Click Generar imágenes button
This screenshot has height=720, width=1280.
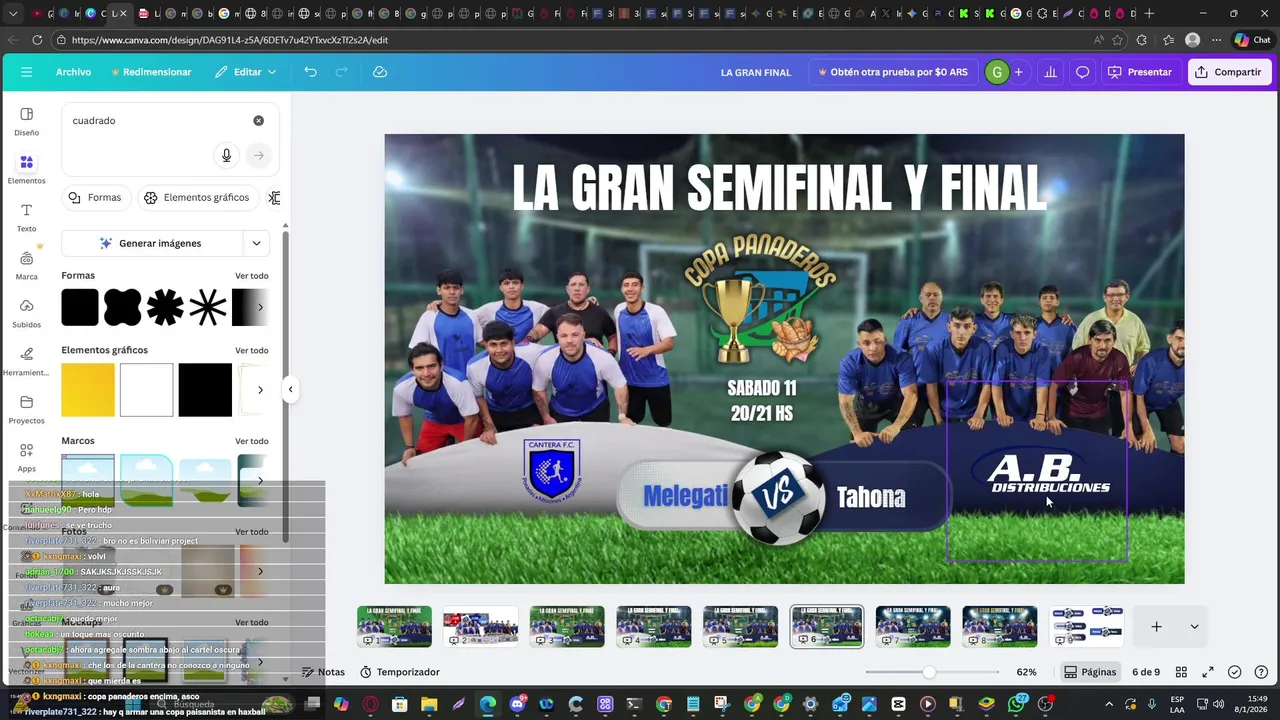pos(151,243)
